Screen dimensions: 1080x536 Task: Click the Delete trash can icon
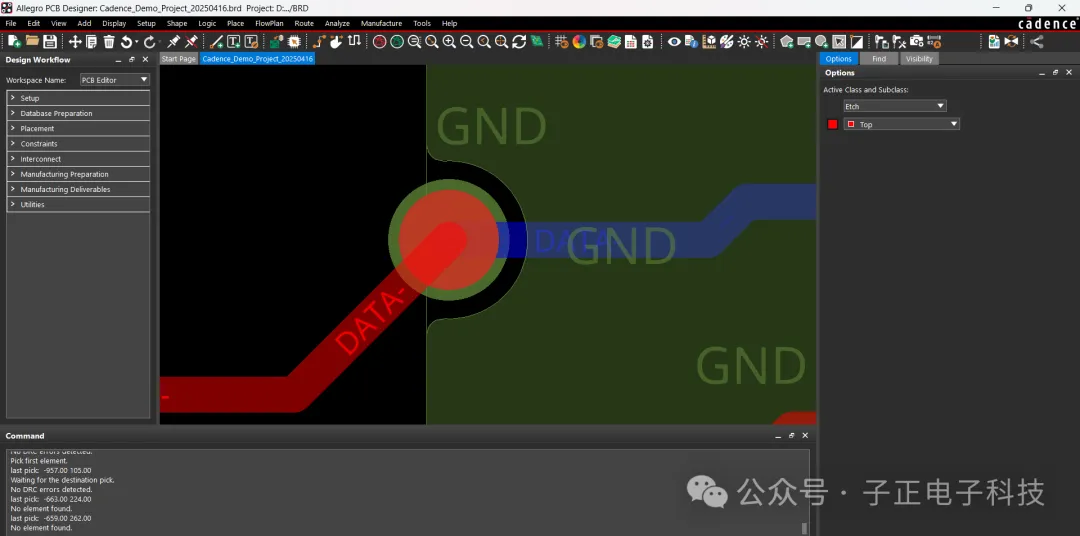pos(109,41)
